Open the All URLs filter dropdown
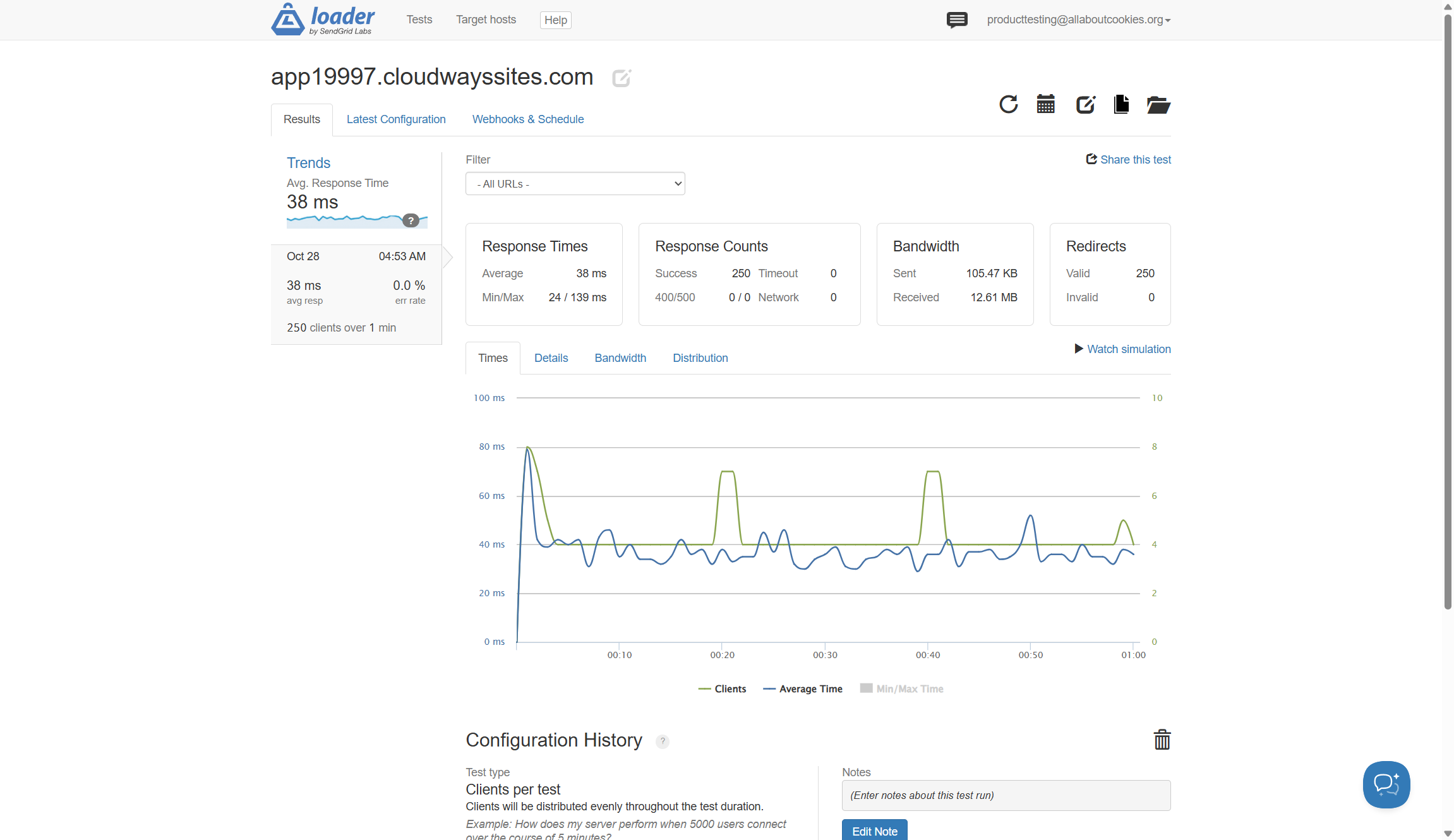 pyautogui.click(x=575, y=183)
